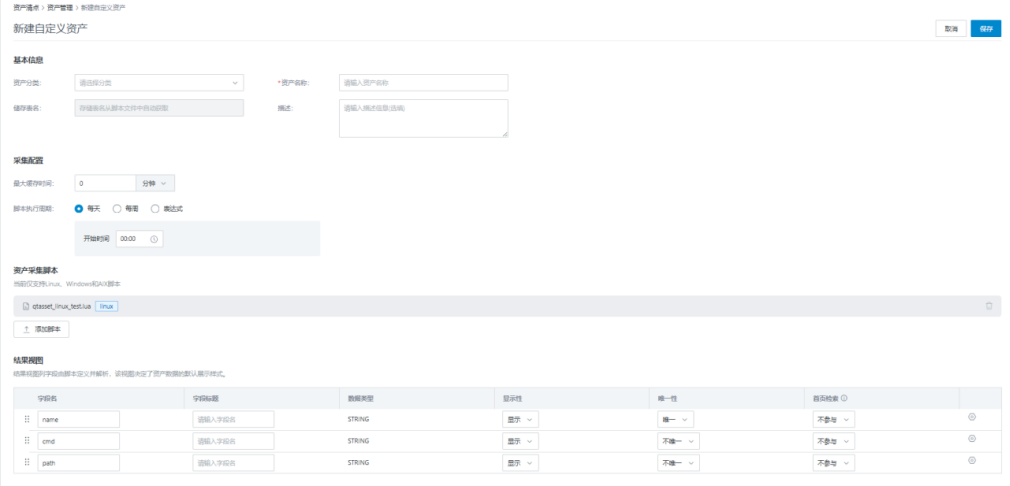Click the clock icon in 开始时间 field

coord(154,239)
